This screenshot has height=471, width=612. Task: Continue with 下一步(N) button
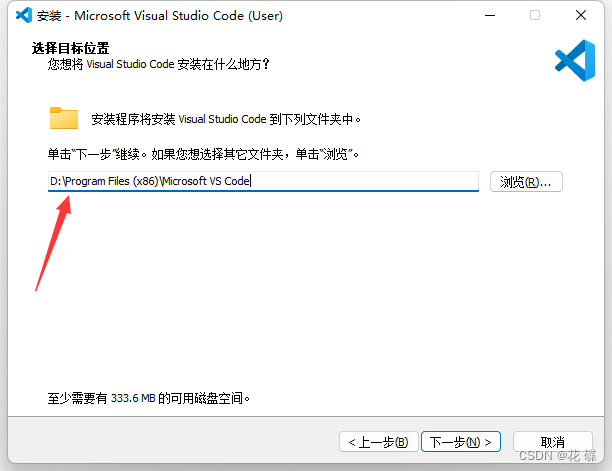(x=461, y=442)
